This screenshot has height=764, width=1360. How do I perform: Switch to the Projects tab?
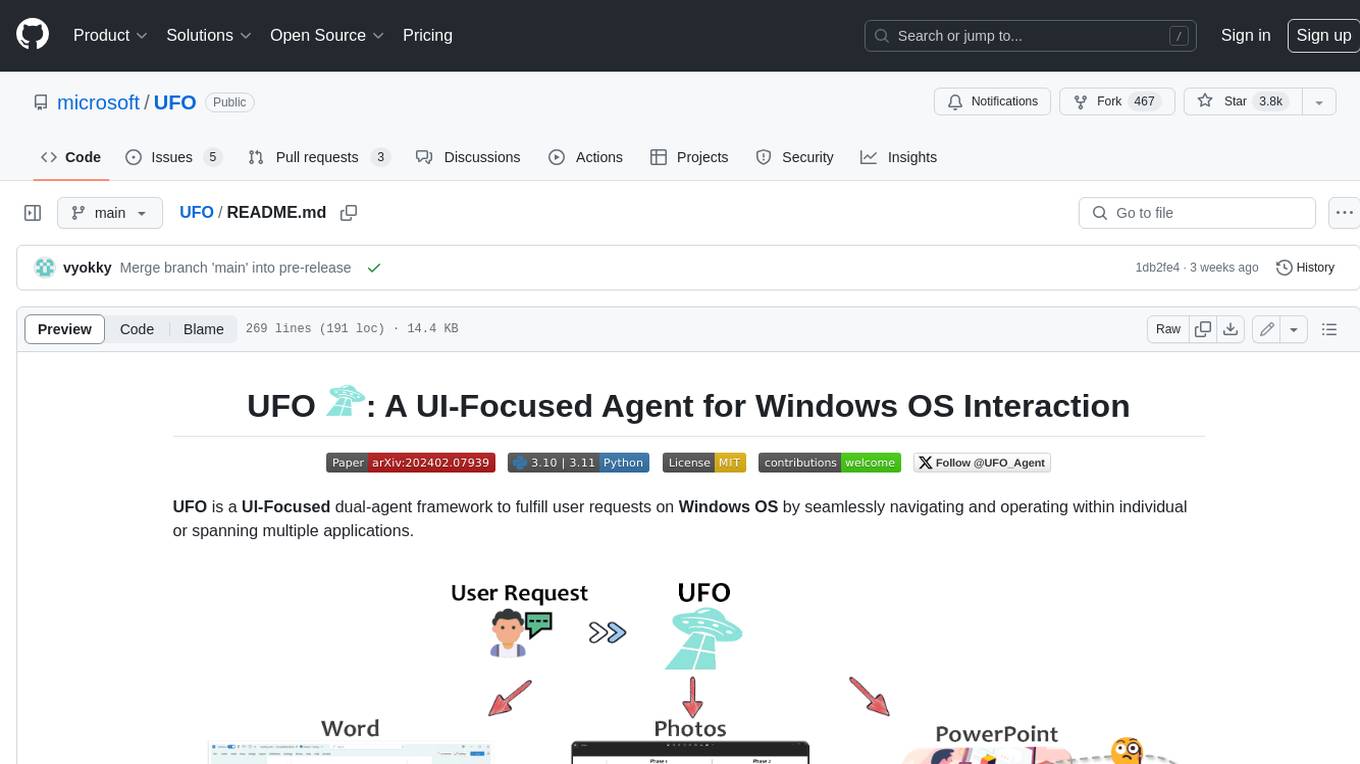pos(689,157)
